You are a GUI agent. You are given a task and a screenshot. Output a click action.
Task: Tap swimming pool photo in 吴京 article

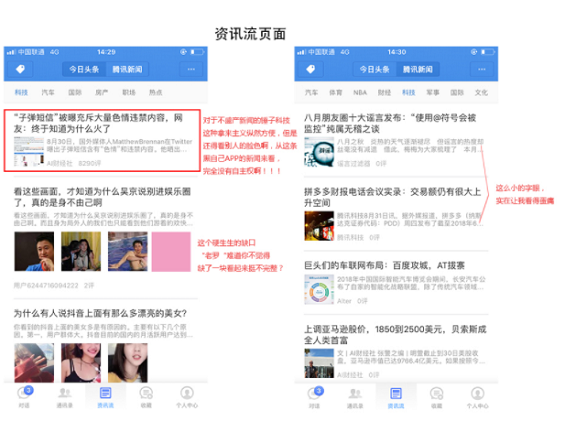tap(128, 252)
